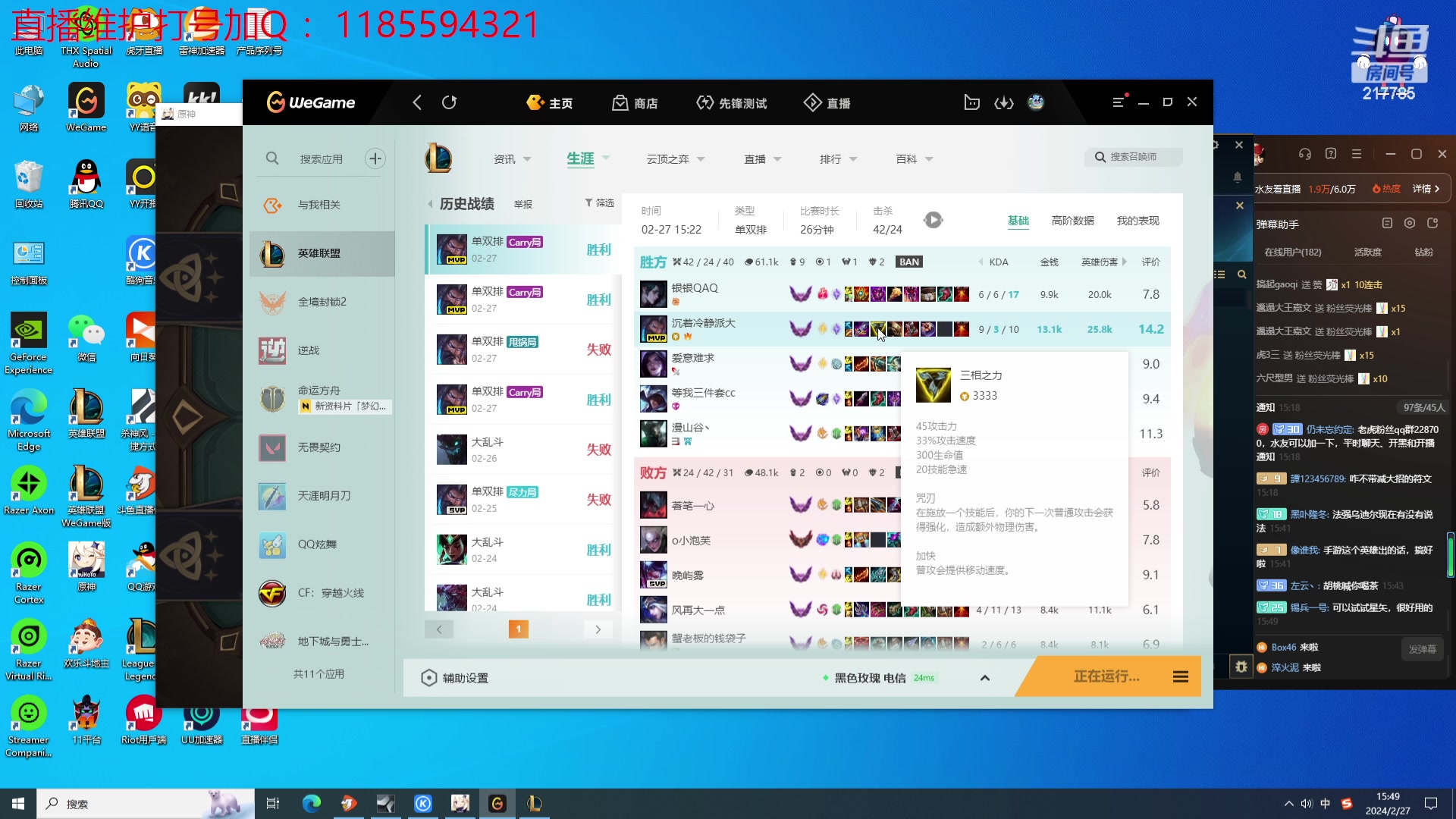Open the notification center icon

1431,804
